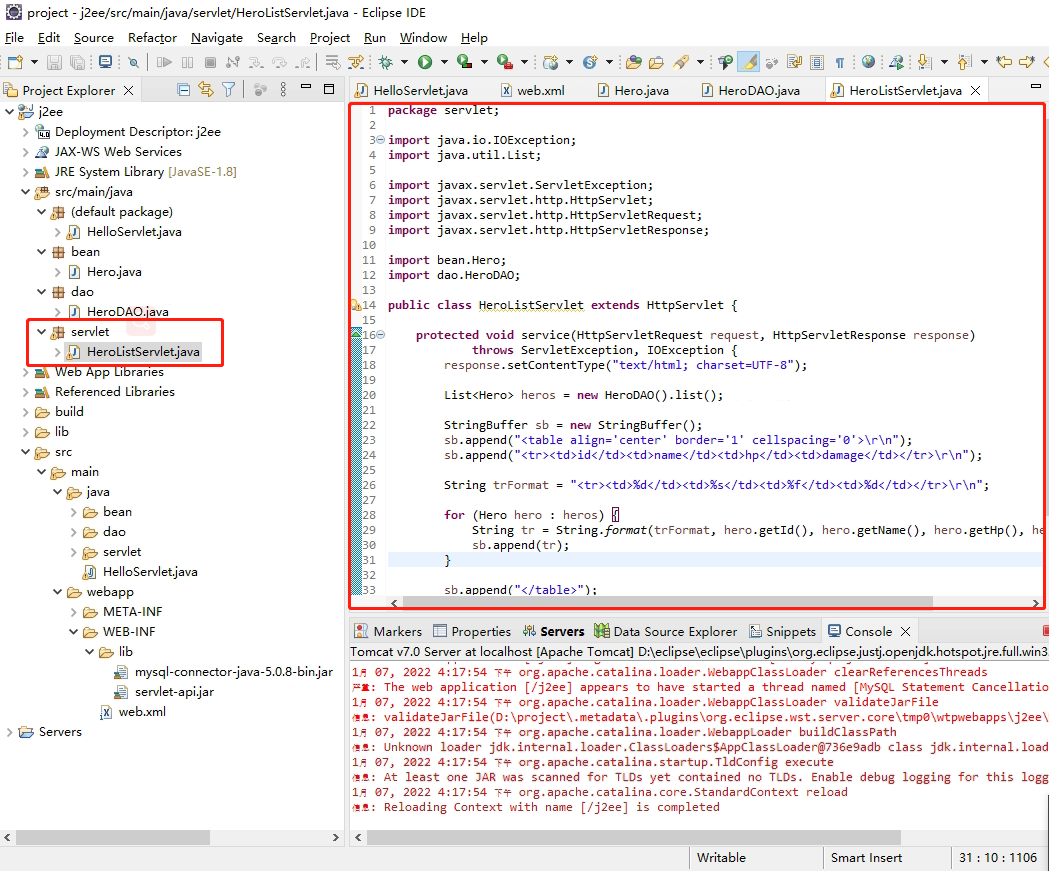Image resolution: width=1049 pixels, height=871 pixels.
Task: Click Smart Insert in status bar
Action: pos(866,858)
